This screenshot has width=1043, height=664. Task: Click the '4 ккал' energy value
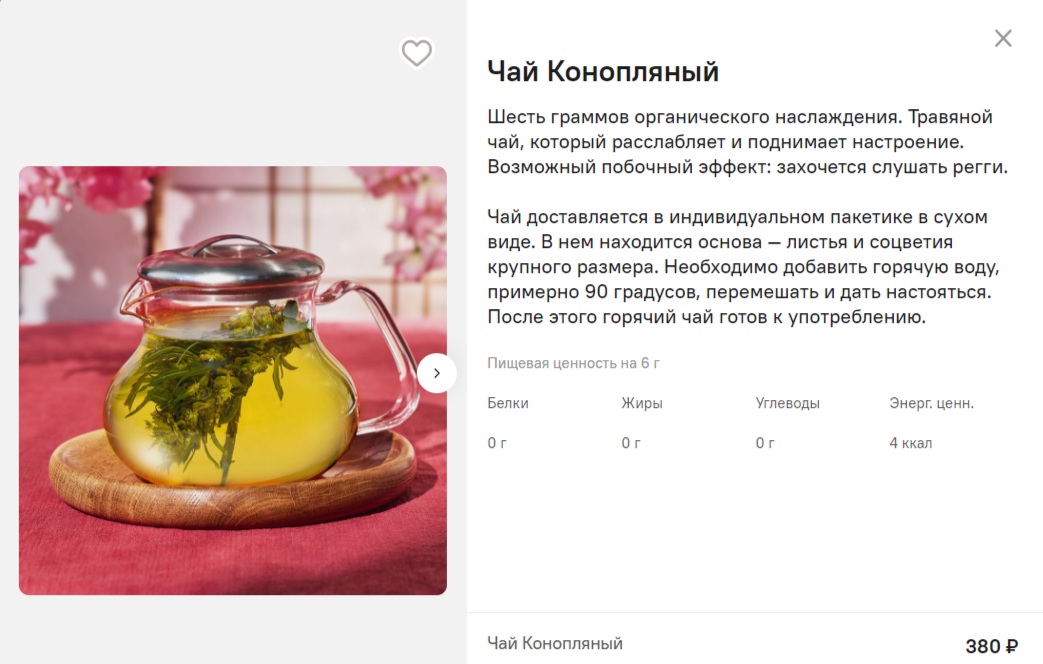[911, 443]
